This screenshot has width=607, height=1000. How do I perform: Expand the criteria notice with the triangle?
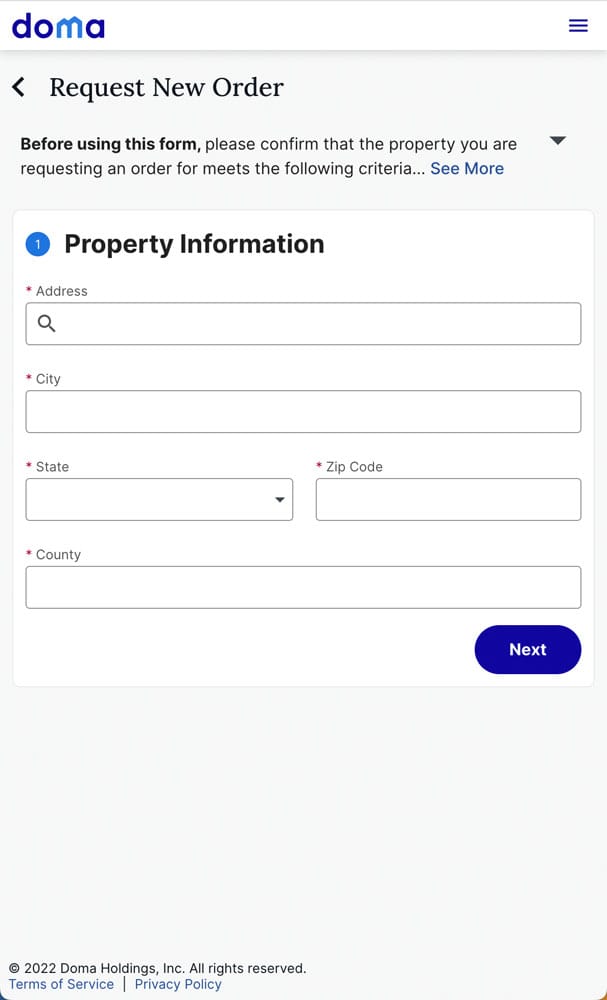click(558, 141)
